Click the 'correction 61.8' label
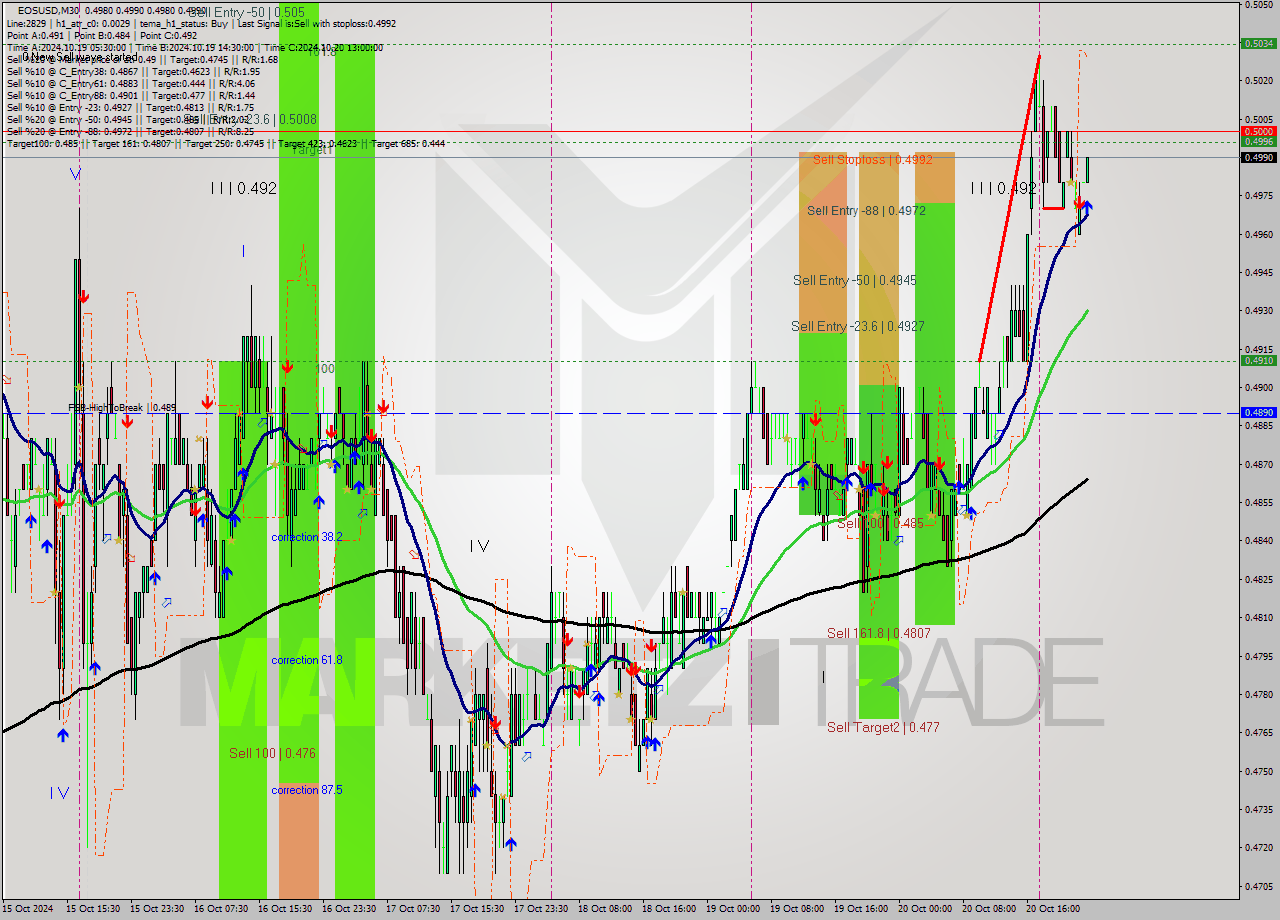The width and height of the screenshot is (1280, 920). click(306, 660)
